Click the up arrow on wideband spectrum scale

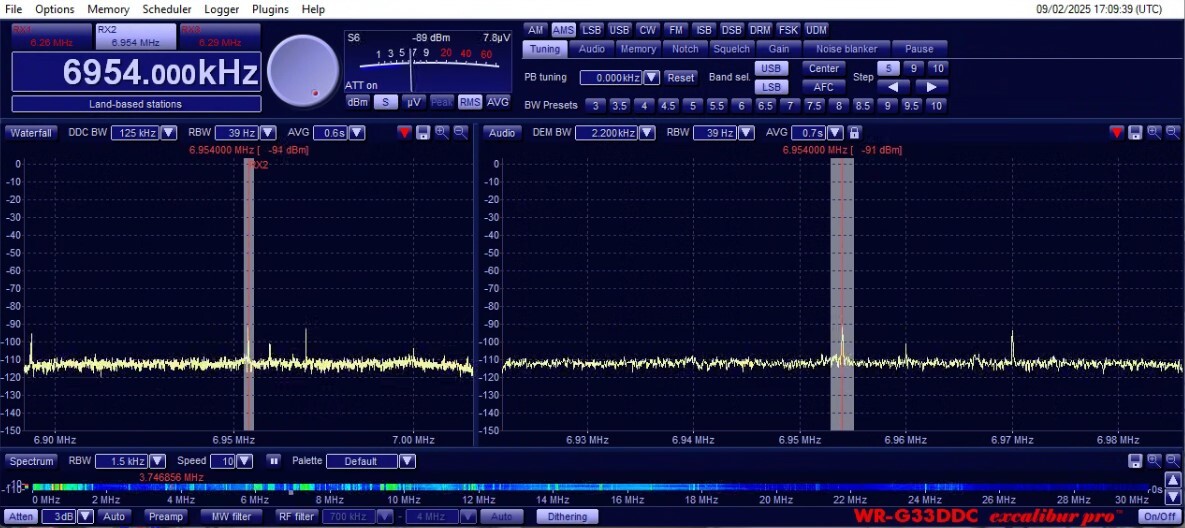pos(1171,480)
